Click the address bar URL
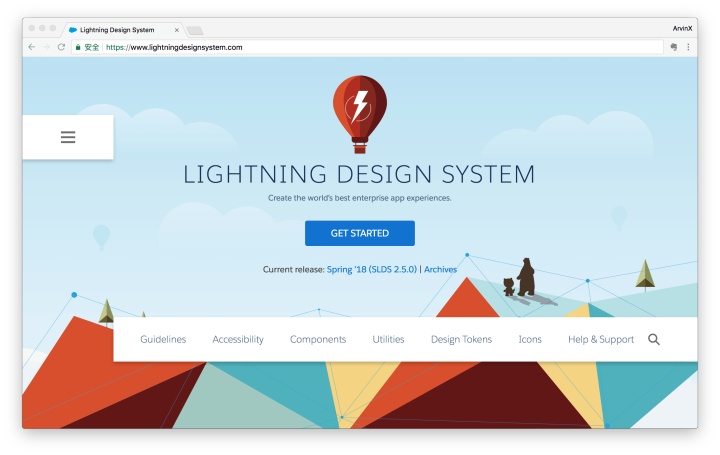This screenshot has width=720, height=455. [x=174, y=47]
